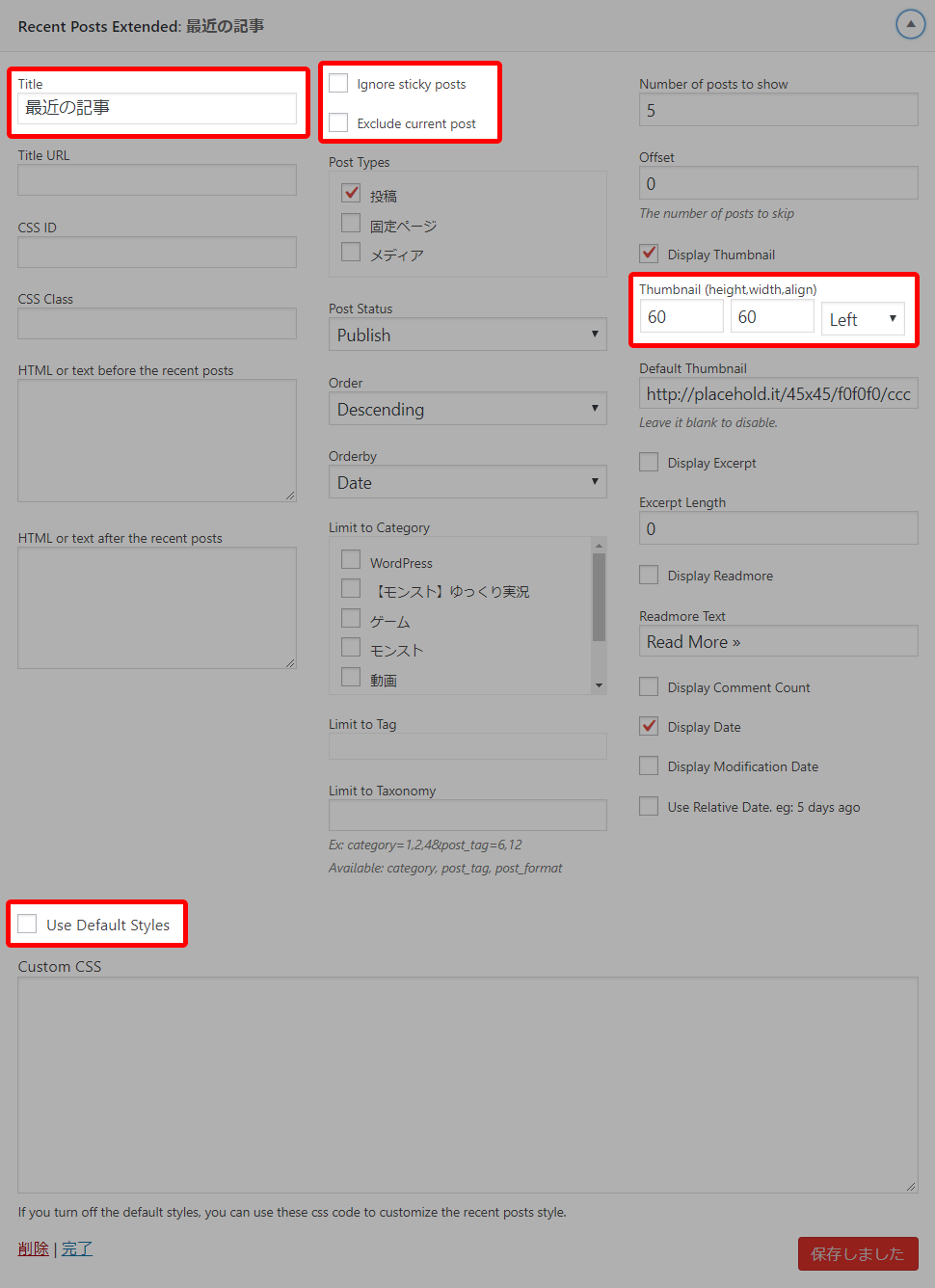Open the Orderby dropdown showing Date
This screenshot has height=1288, width=935.
467,482
